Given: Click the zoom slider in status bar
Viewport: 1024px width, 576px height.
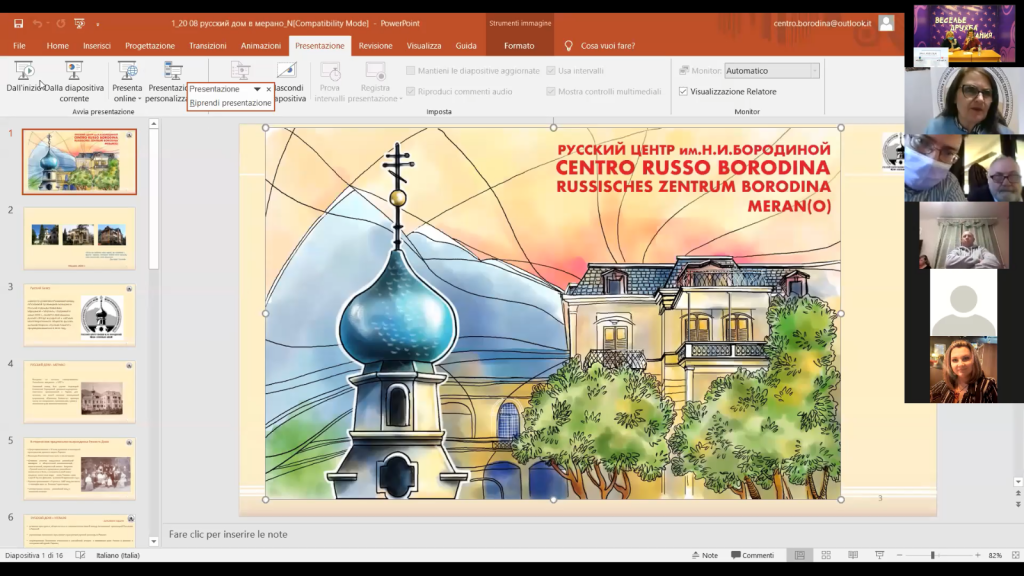Looking at the screenshot, I should [x=932, y=555].
